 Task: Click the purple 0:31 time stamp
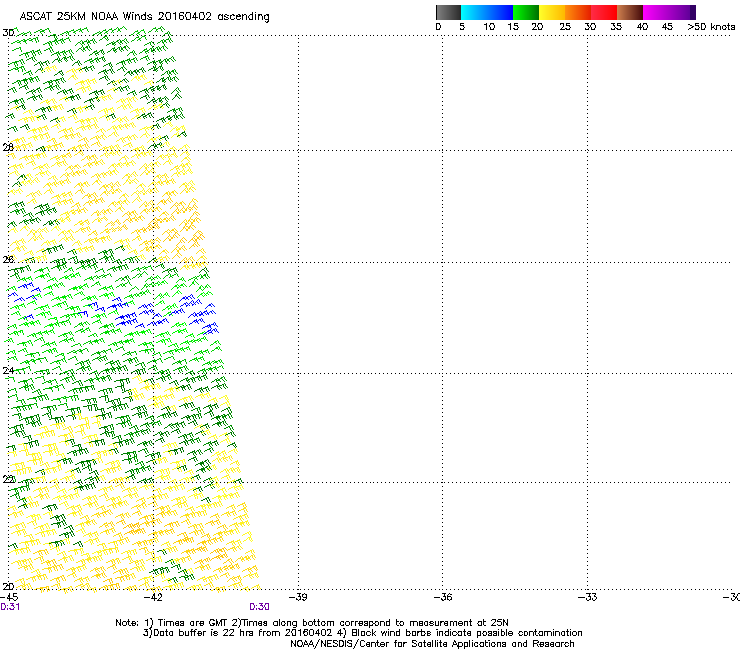(x=10, y=607)
